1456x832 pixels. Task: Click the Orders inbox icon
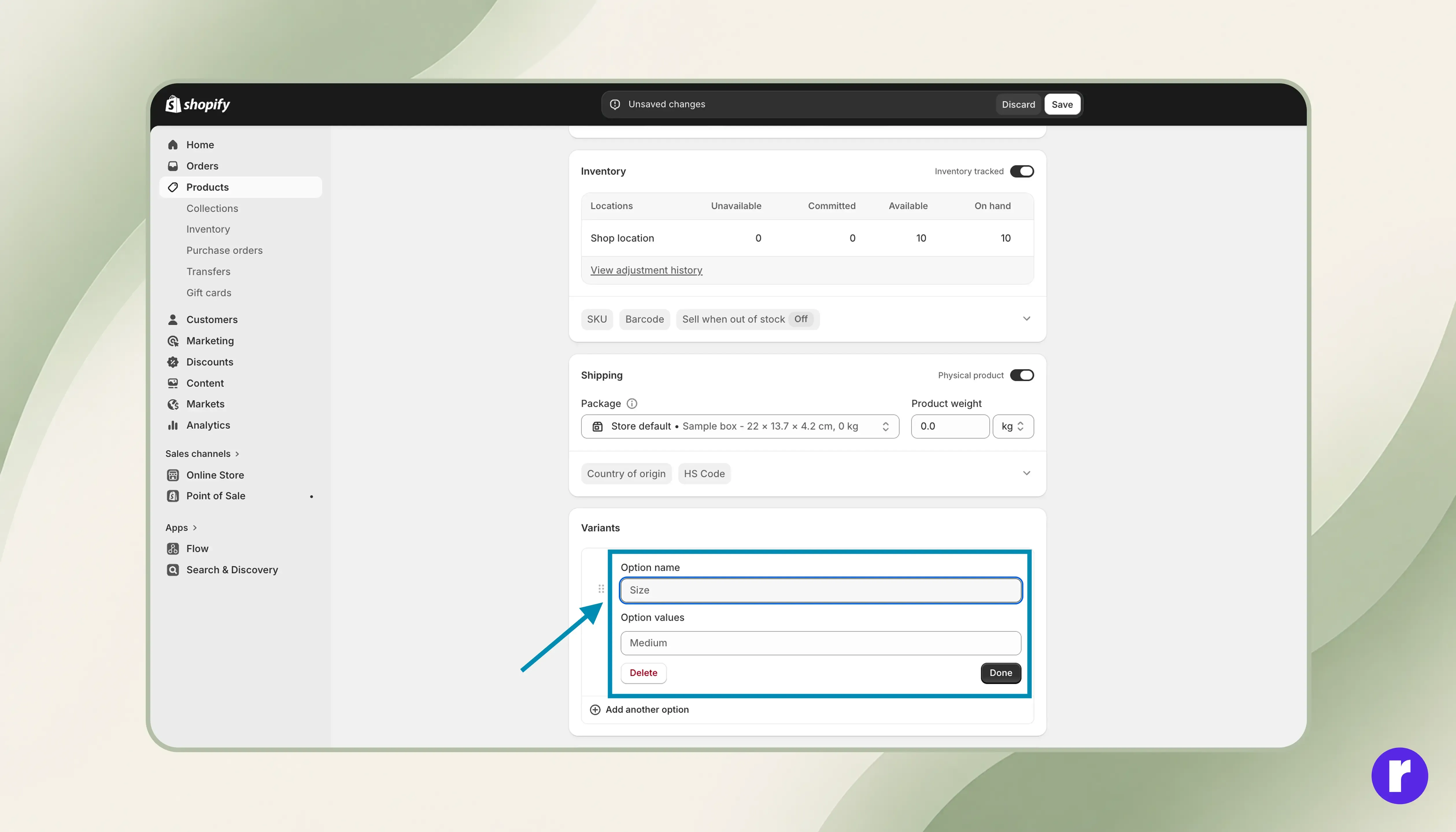pyautogui.click(x=172, y=166)
